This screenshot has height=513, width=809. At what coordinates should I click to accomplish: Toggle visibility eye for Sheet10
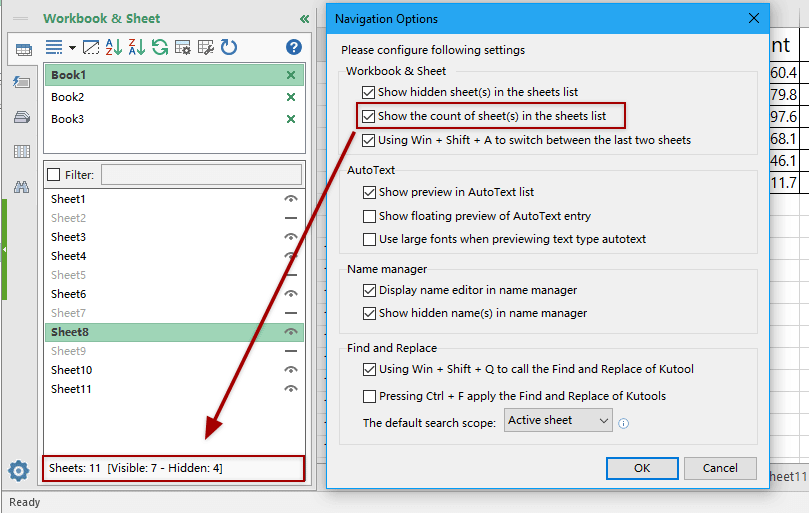pyautogui.click(x=291, y=370)
